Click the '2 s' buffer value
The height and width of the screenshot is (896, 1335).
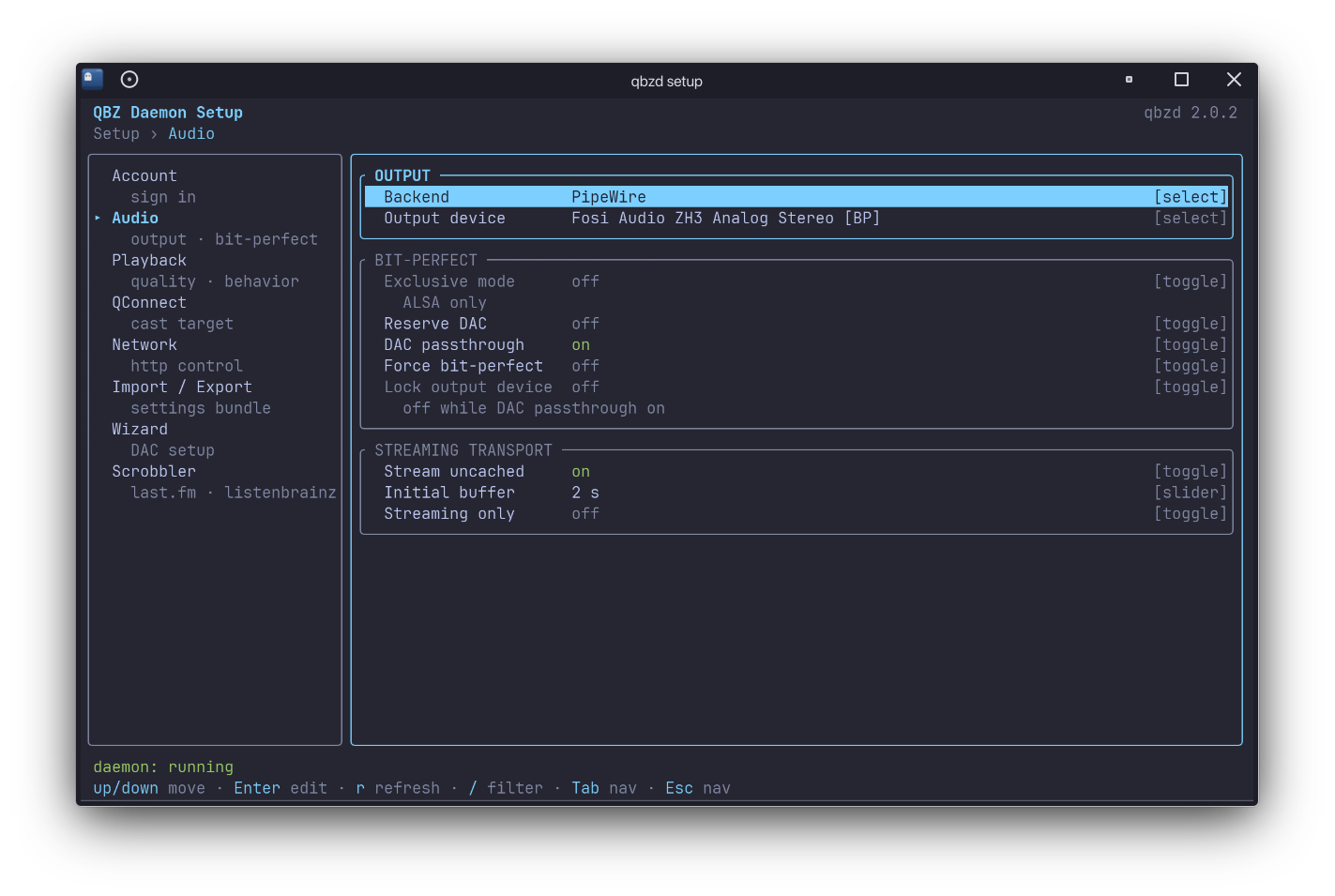585,493
